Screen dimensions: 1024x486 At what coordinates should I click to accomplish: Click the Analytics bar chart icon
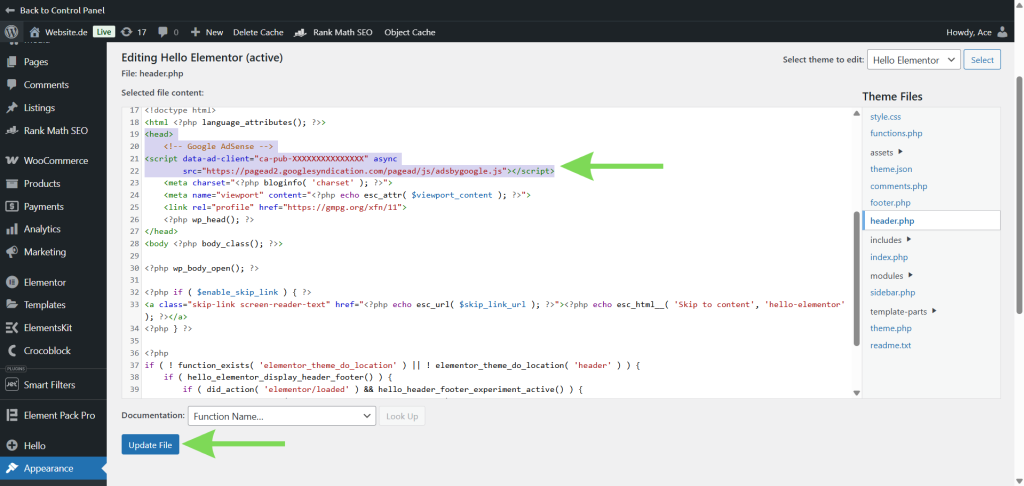[11, 229]
